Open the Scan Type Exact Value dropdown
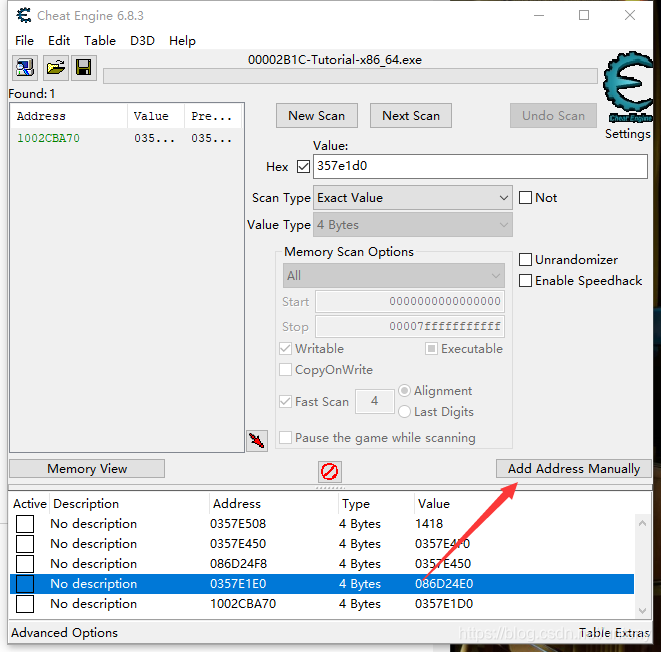 (413, 198)
